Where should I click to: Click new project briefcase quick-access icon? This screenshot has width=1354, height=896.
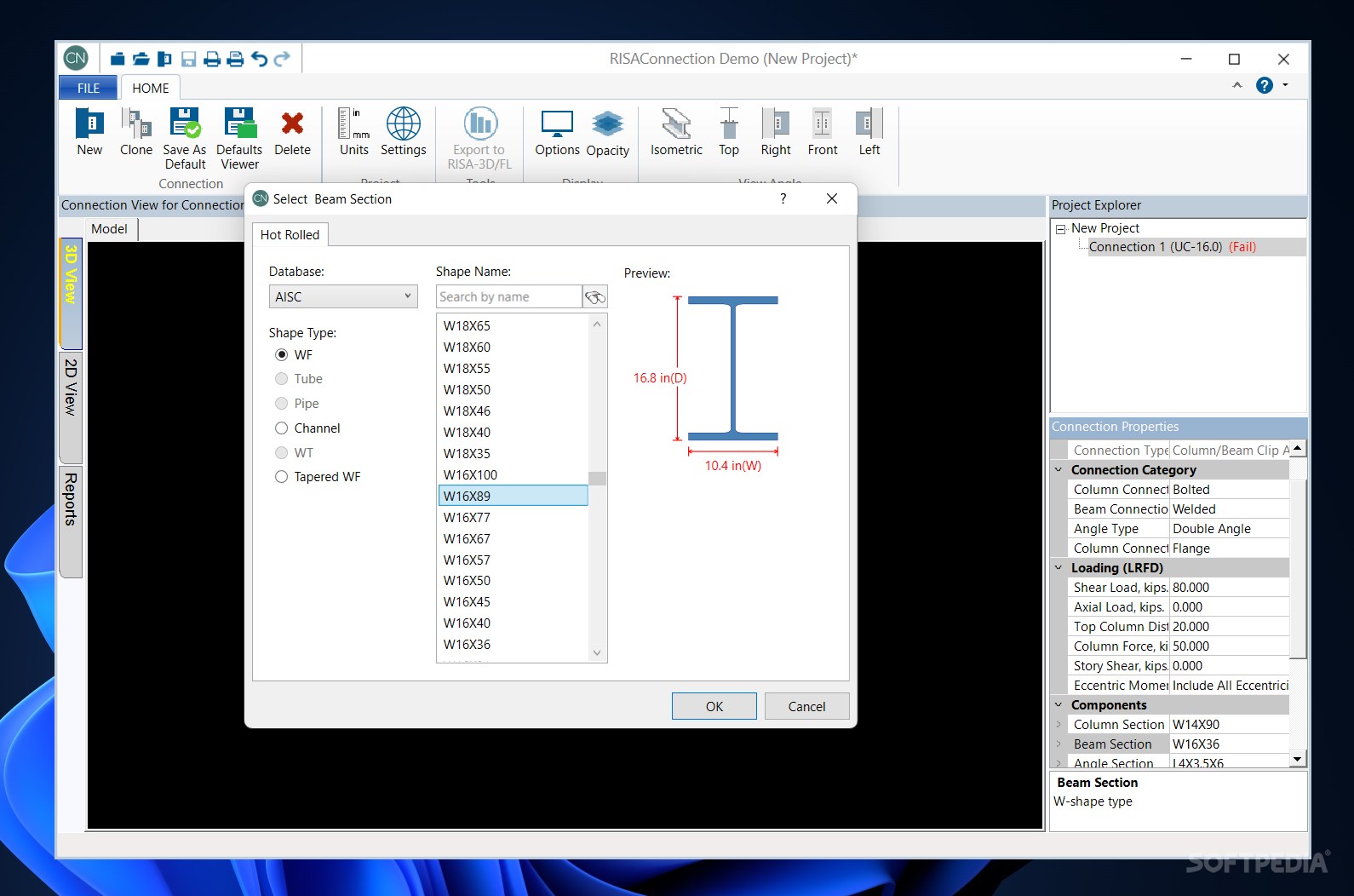tap(118, 59)
